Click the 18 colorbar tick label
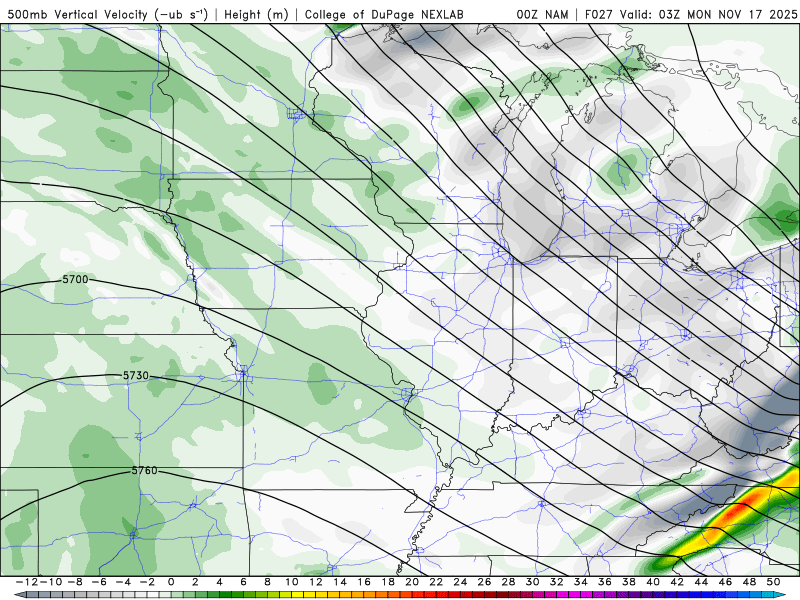This screenshot has height=600, width=800. pyautogui.click(x=388, y=582)
